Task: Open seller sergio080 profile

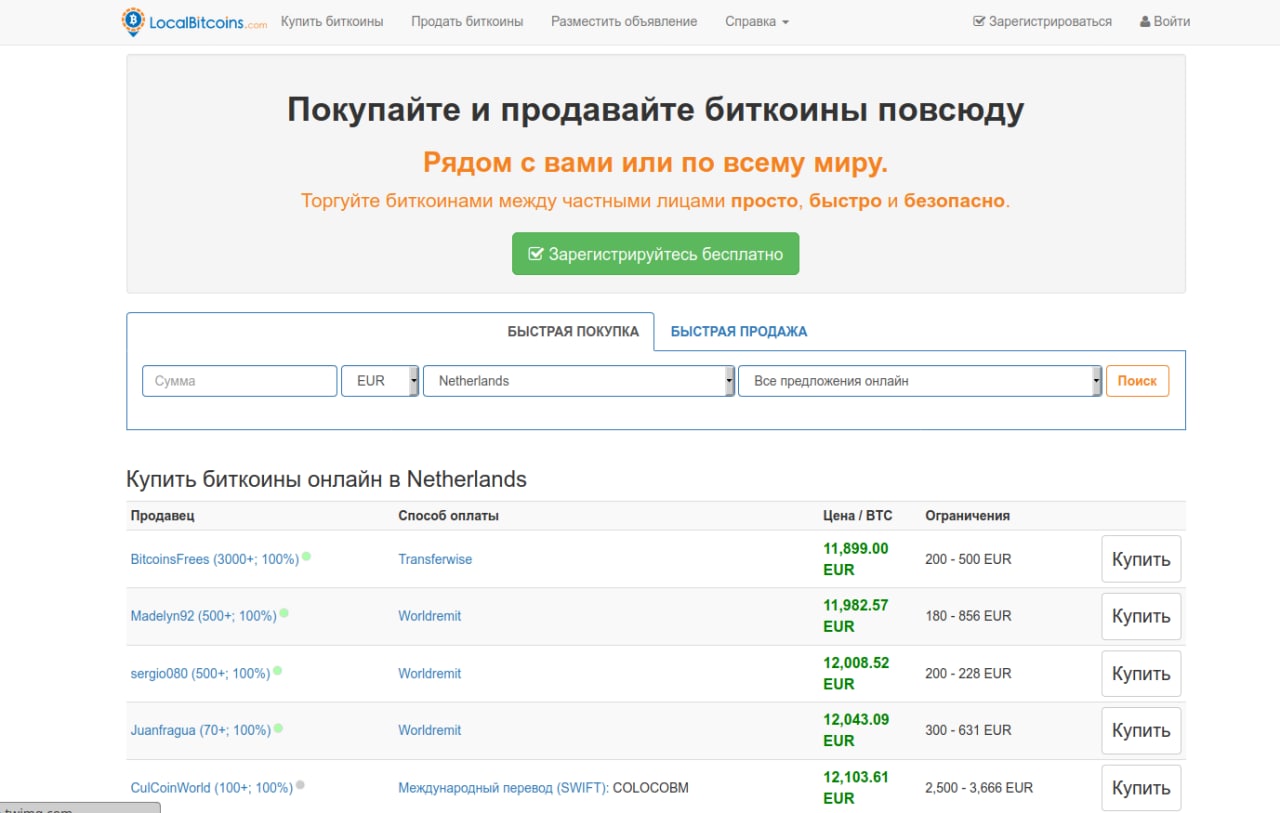Action: click(x=201, y=674)
